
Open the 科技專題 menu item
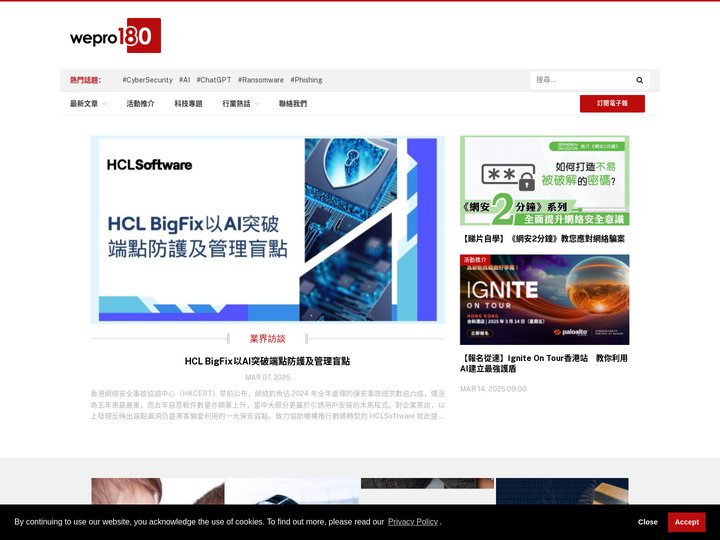[x=188, y=104]
